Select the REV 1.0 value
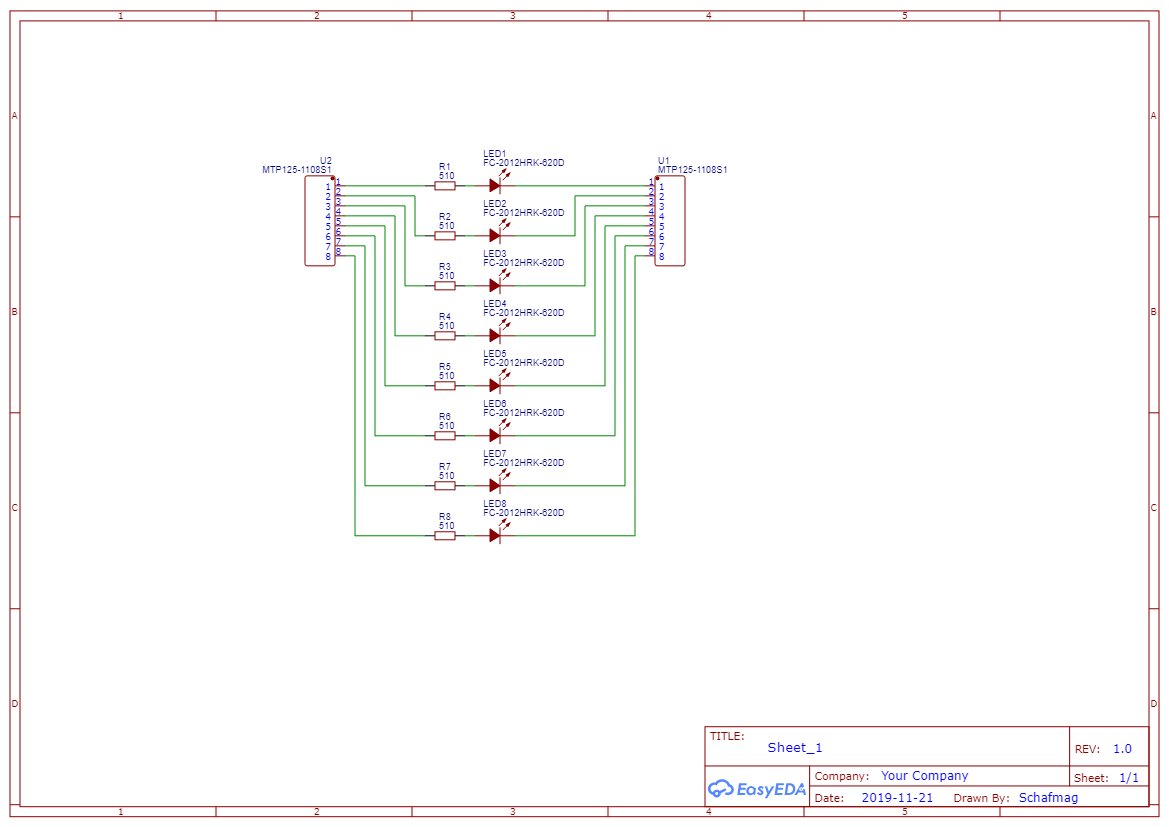The height and width of the screenshot is (827, 1169). click(x=1122, y=749)
